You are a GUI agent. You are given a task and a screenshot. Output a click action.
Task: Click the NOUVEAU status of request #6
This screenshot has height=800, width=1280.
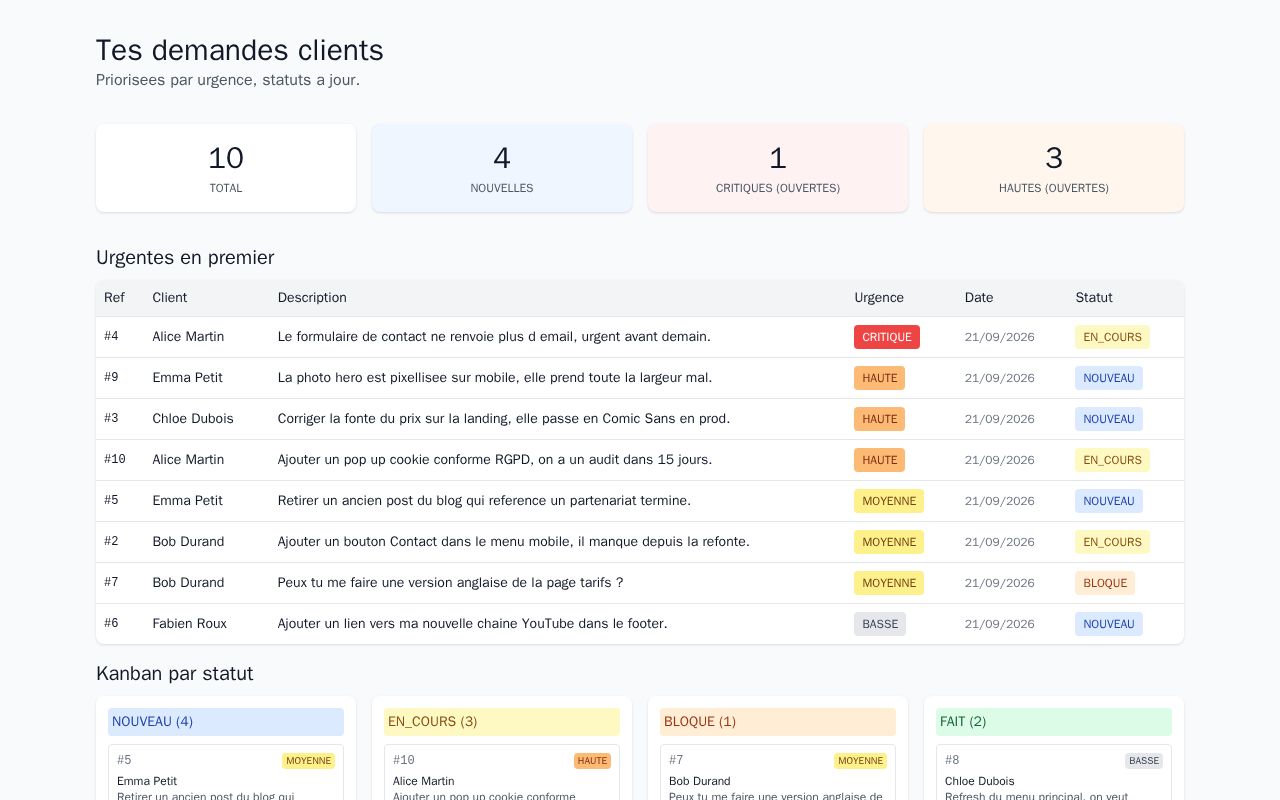click(x=1109, y=624)
